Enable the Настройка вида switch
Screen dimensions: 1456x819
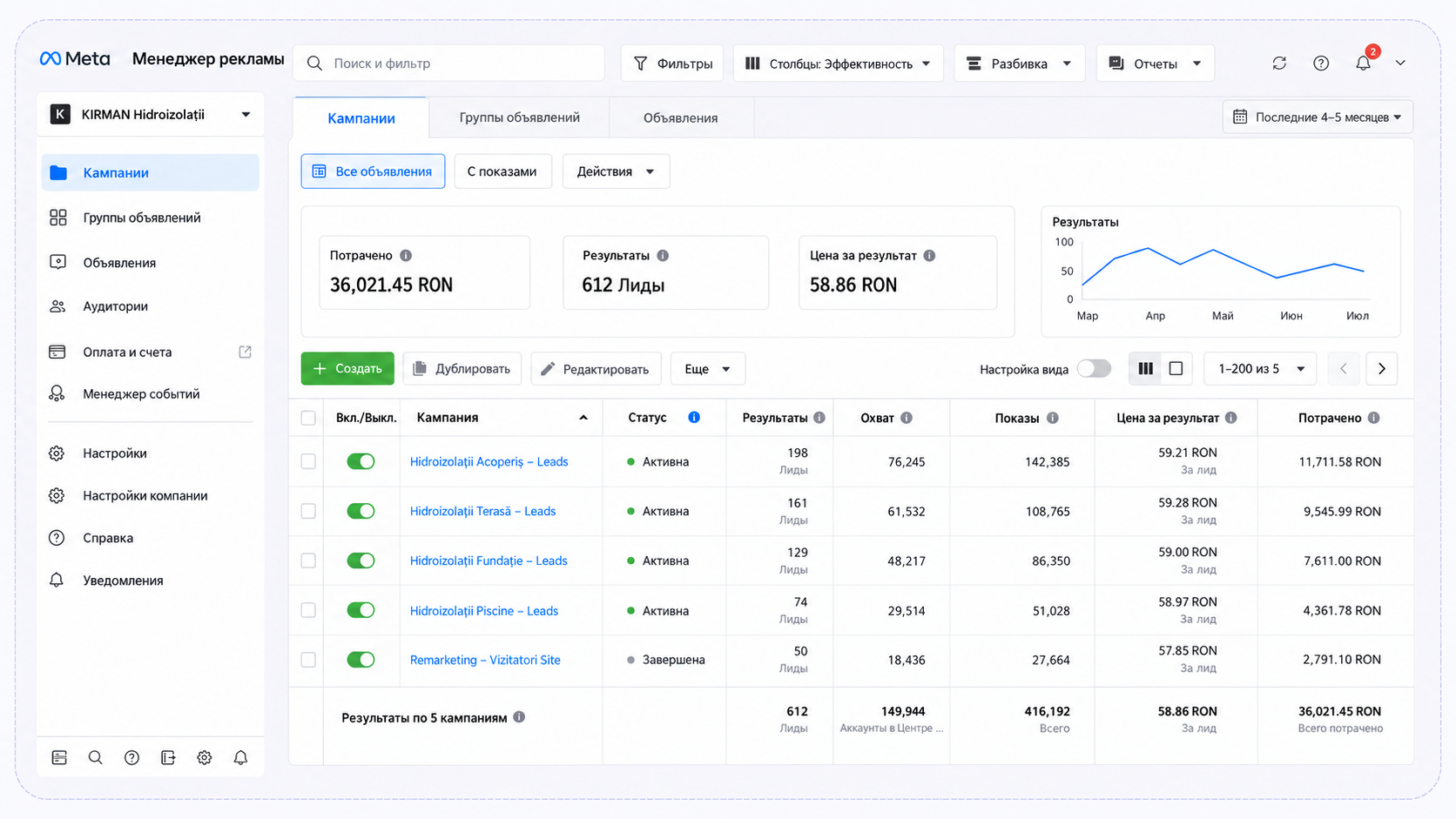point(1094,368)
